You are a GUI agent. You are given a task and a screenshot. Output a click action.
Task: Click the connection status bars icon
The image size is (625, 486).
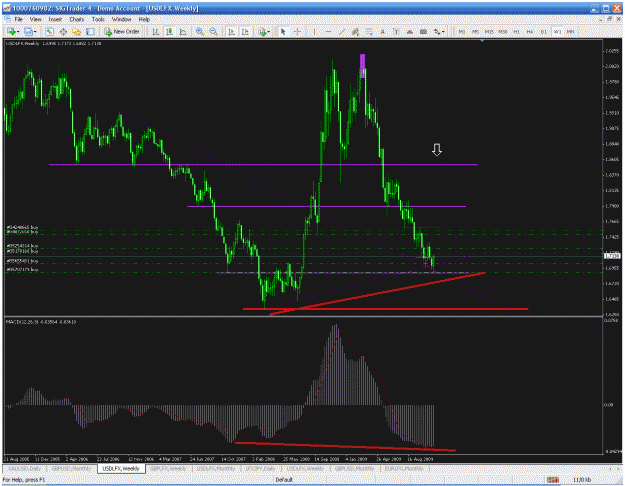tap(552, 480)
